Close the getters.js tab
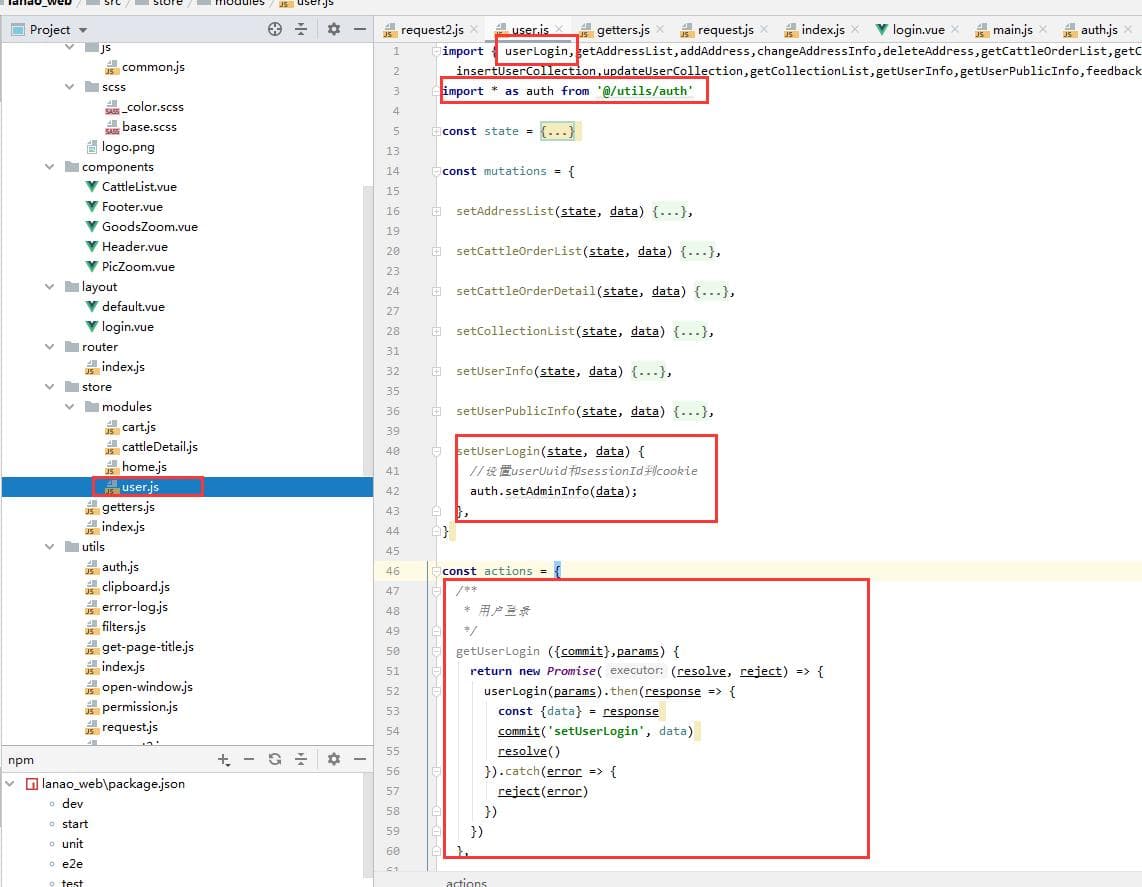1142x887 pixels. (x=660, y=29)
